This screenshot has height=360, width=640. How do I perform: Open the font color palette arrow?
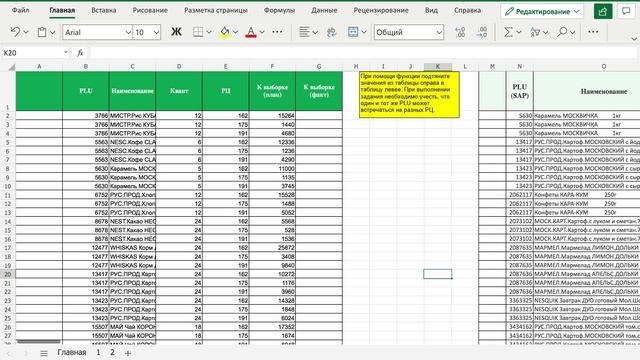pyautogui.click(x=262, y=32)
